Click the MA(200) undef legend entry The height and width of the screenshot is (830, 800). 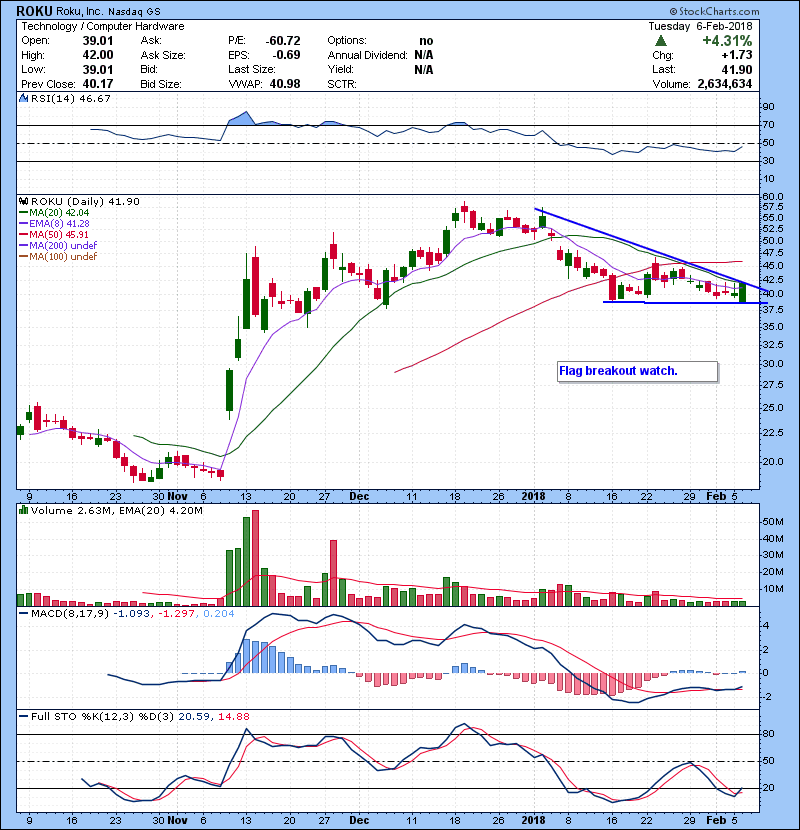coord(63,246)
